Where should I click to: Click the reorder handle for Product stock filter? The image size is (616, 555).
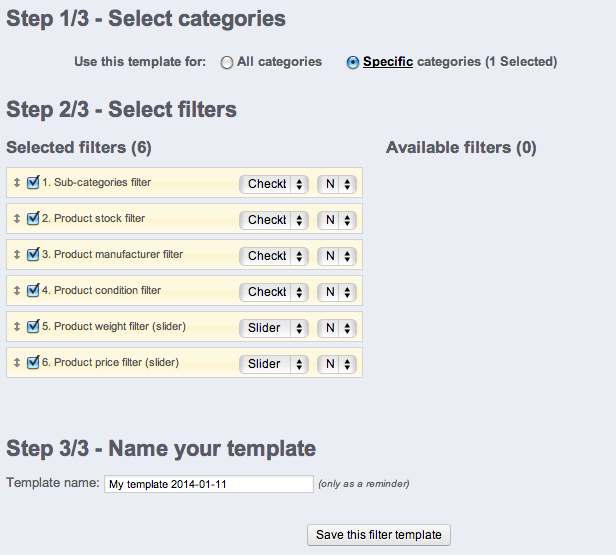pyautogui.click(x=16, y=218)
